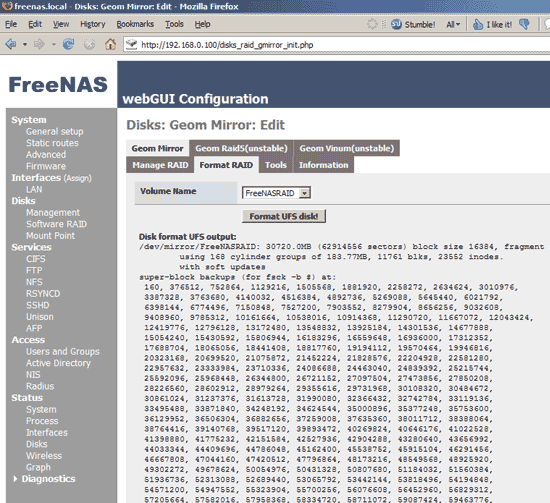Viewport: 550px width, 503px height.
Task: Click the Diagnostics sidebar heading
Action: (x=48, y=479)
